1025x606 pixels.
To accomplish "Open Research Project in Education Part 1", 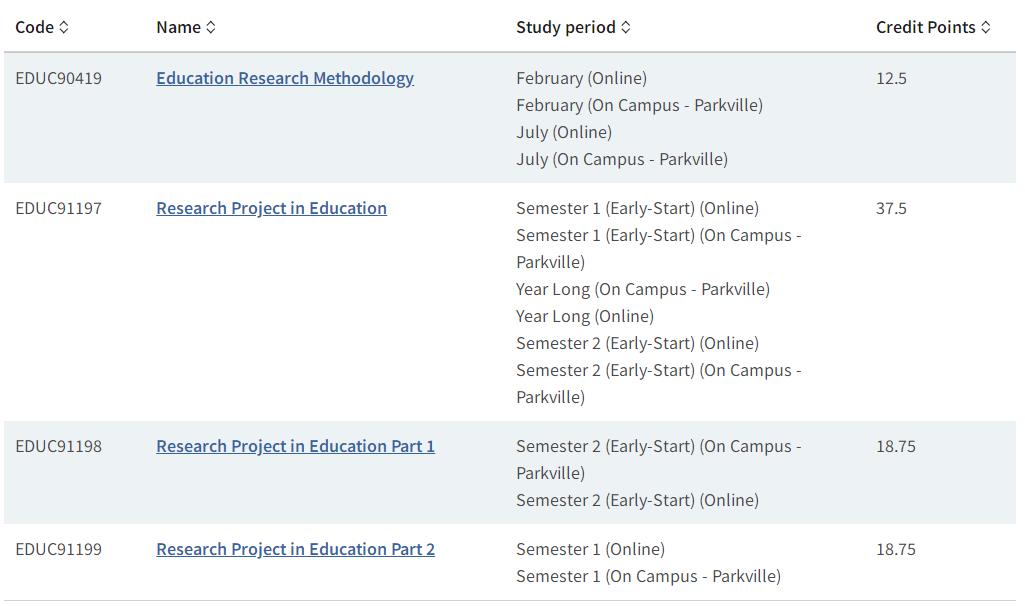I will click(295, 446).
